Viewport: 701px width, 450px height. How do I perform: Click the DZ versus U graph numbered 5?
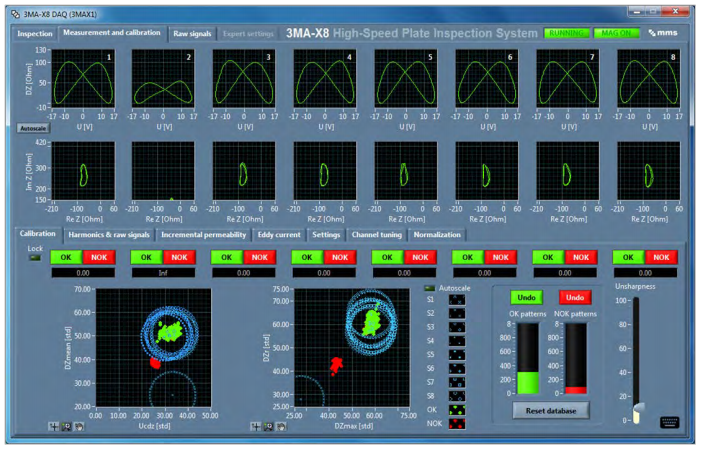[406, 79]
